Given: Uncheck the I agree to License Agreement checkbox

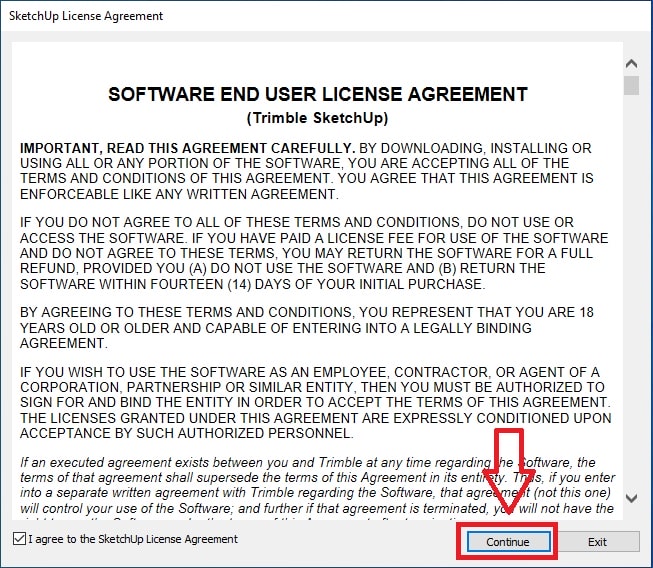Looking at the screenshot, I should coord(19,538).
